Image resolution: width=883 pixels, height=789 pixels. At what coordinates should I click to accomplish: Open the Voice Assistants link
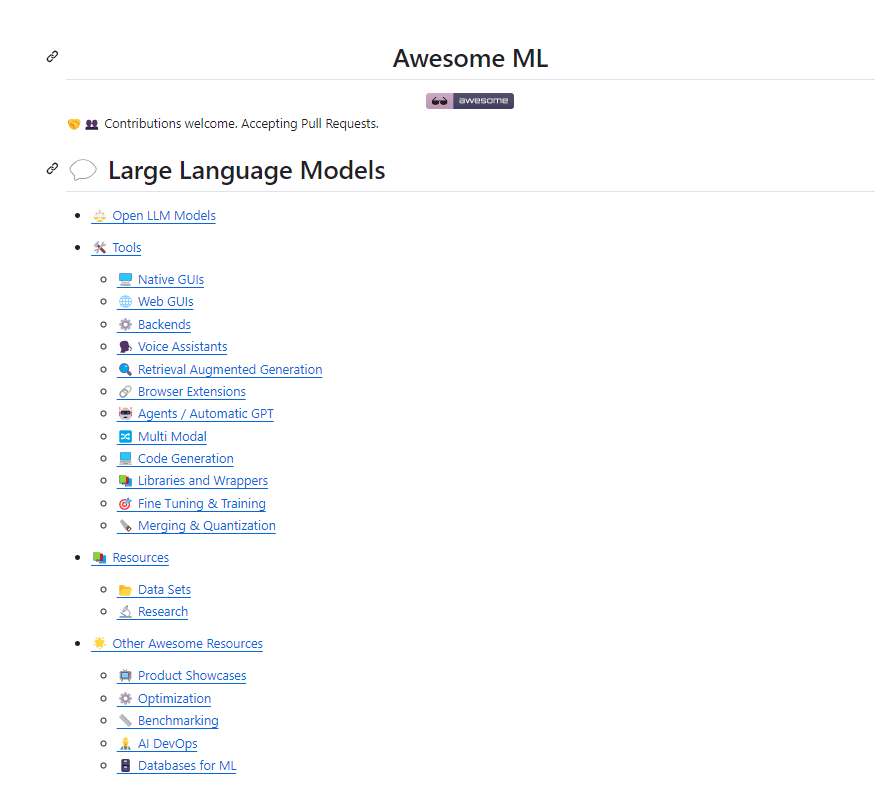182,346
